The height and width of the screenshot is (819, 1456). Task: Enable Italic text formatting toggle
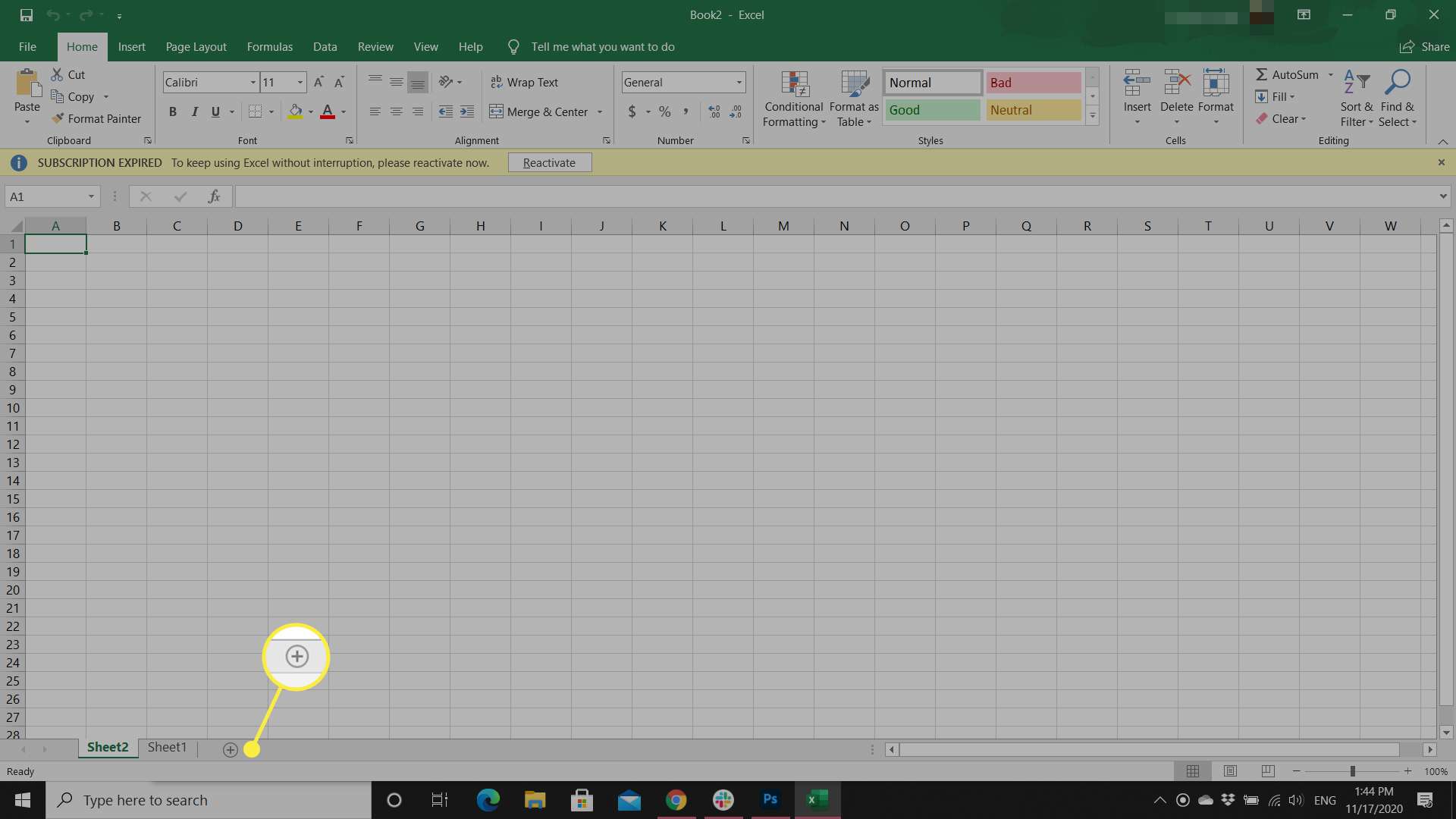coord(196,111)
